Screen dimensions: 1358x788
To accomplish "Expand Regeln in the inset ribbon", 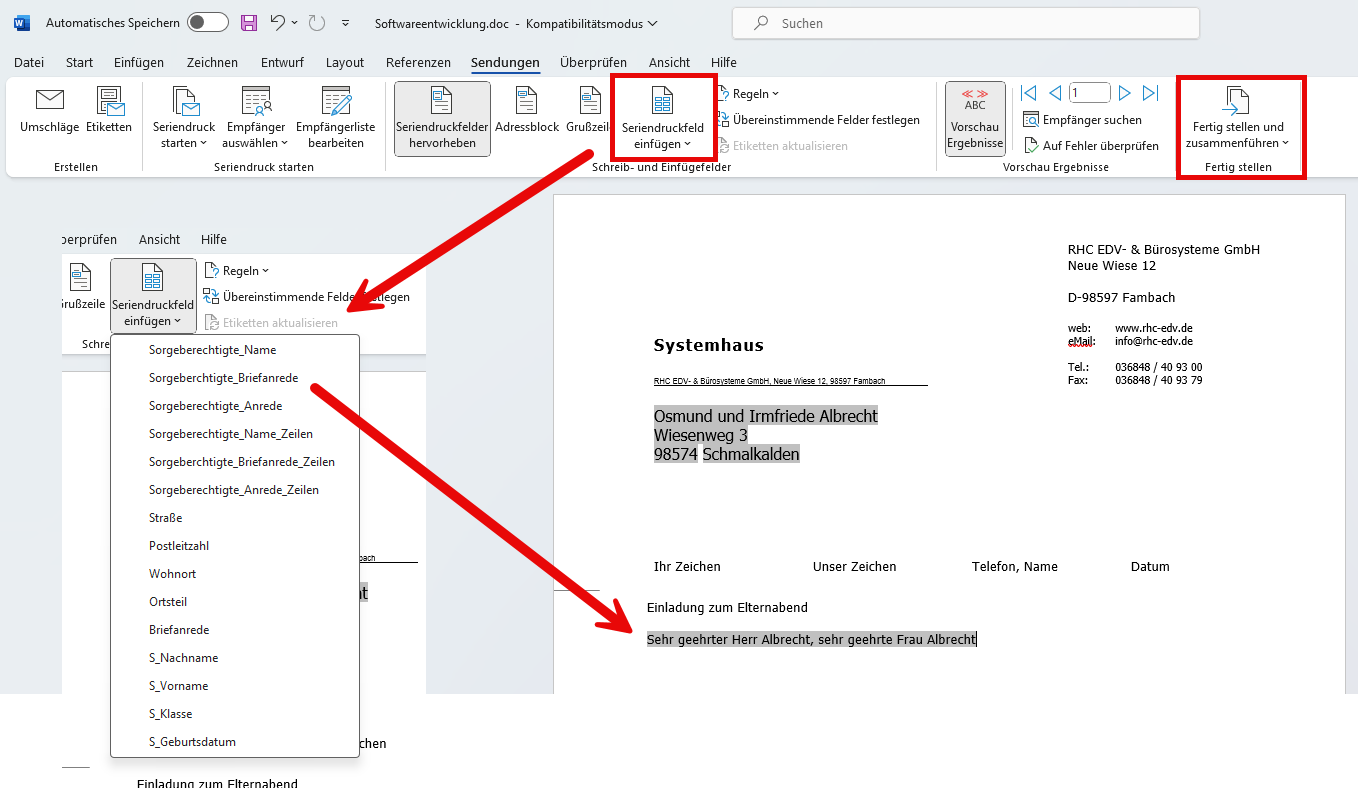I will coord(237,271).
